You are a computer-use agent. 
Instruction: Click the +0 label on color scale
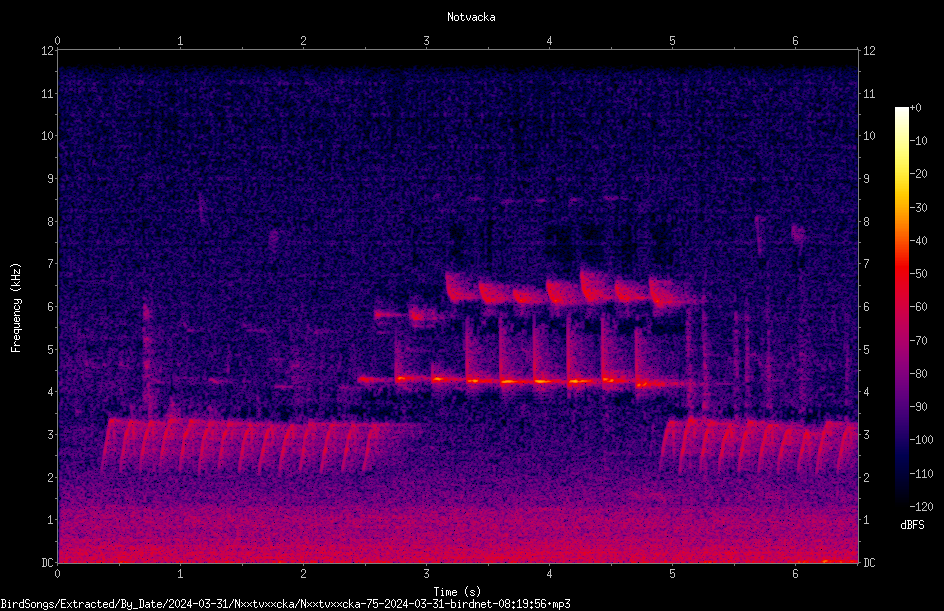[x=916, y=108]
